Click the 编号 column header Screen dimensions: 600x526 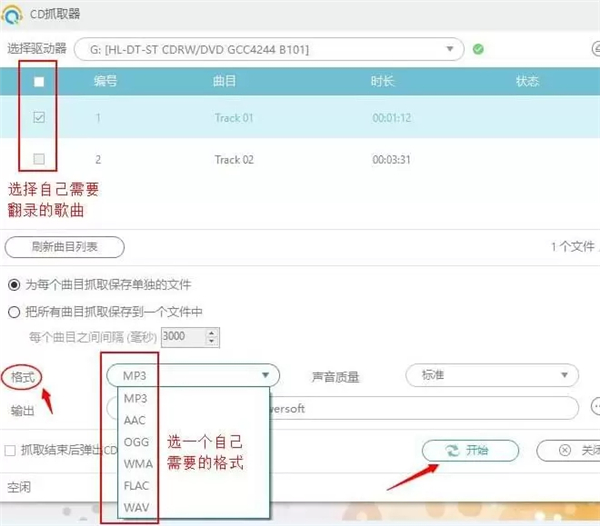(105, 81)
